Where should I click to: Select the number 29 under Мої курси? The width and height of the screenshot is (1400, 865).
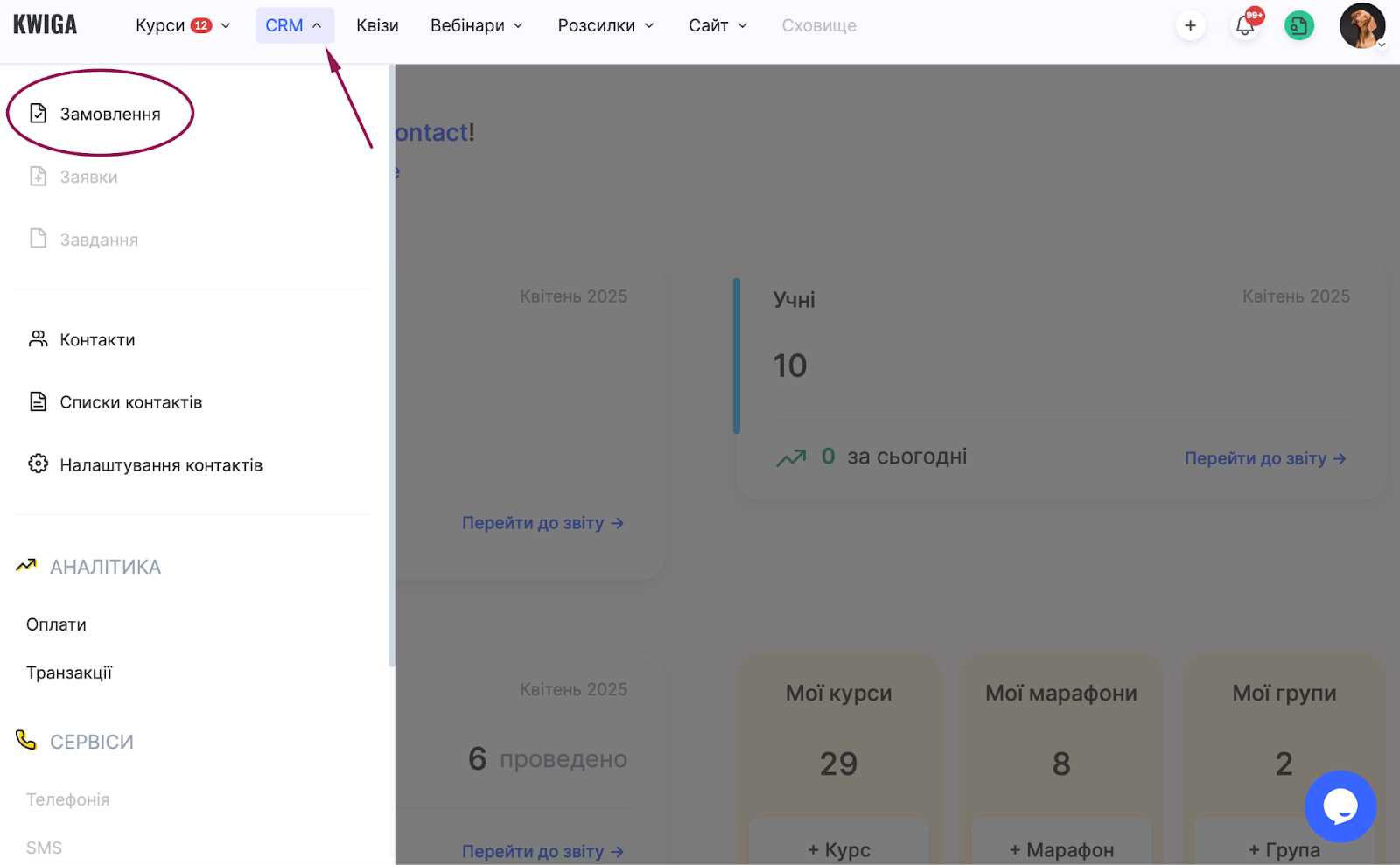[838, 764]
